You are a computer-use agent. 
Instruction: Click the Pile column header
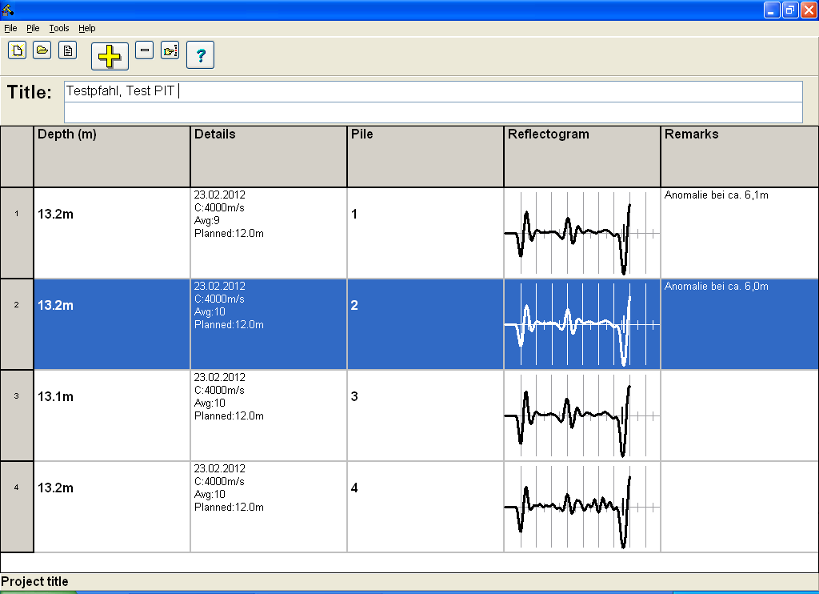[425, 156]
